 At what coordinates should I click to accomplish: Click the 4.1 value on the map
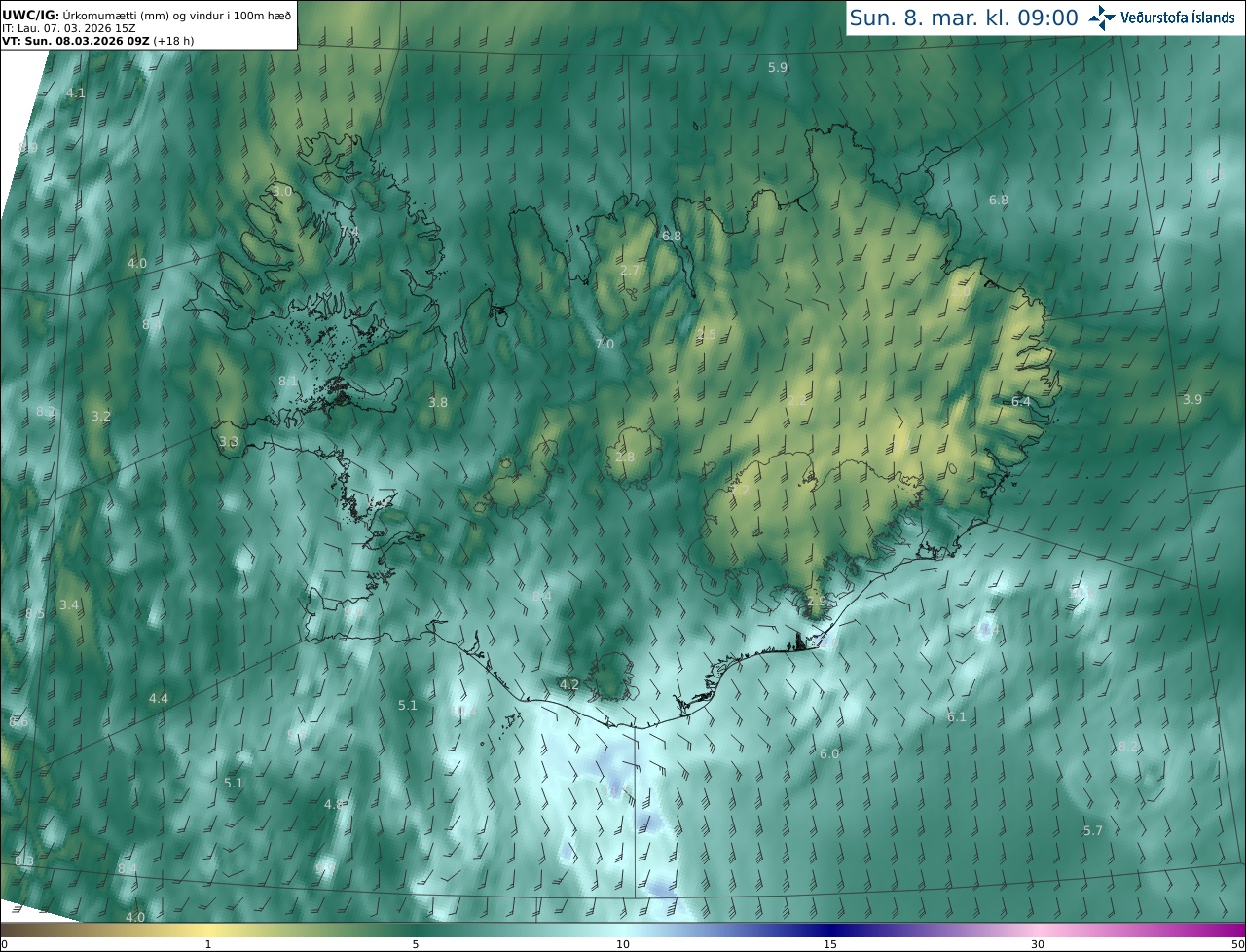point(76,93)
